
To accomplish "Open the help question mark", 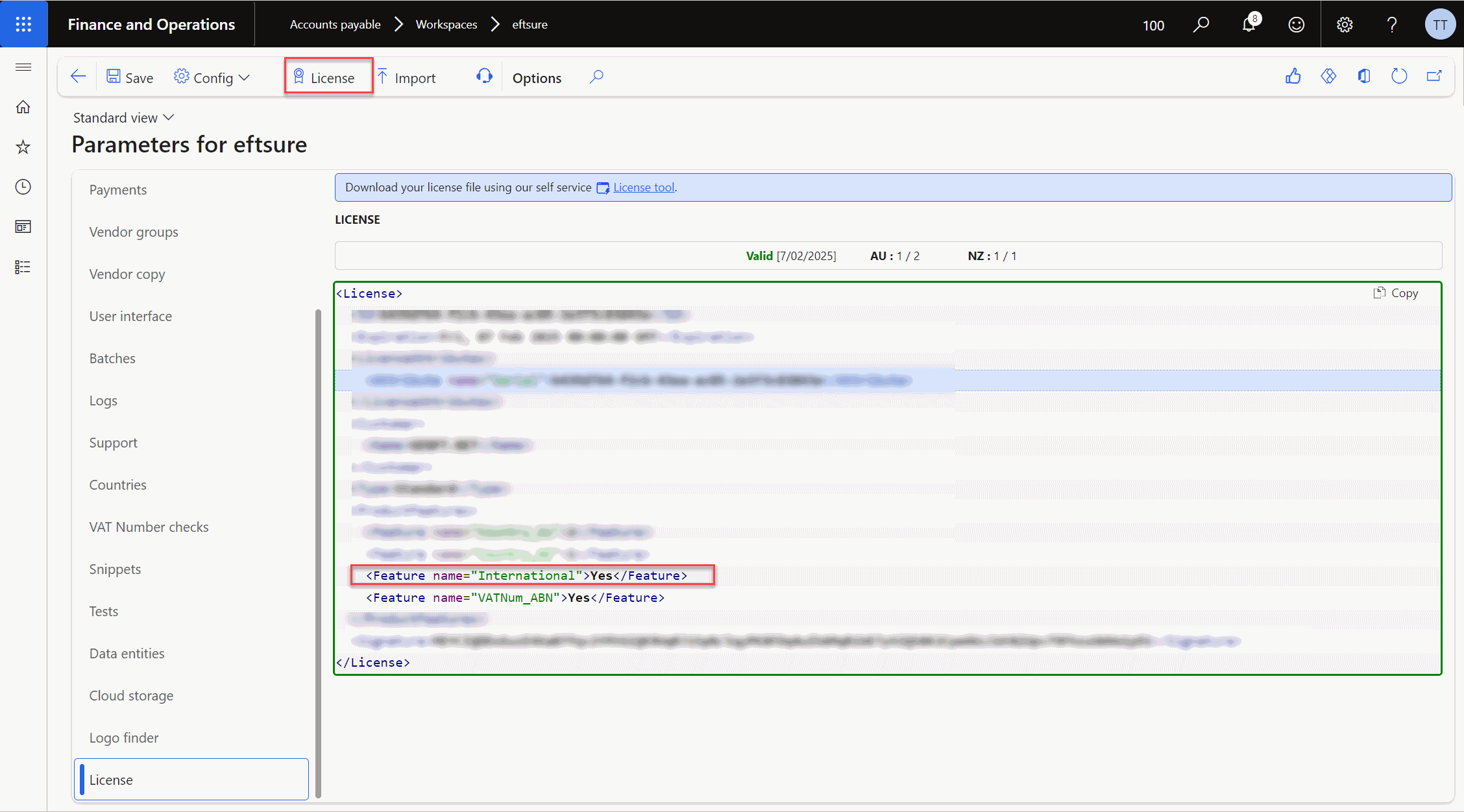I will pyautogui.click(x=1392, y=25).
